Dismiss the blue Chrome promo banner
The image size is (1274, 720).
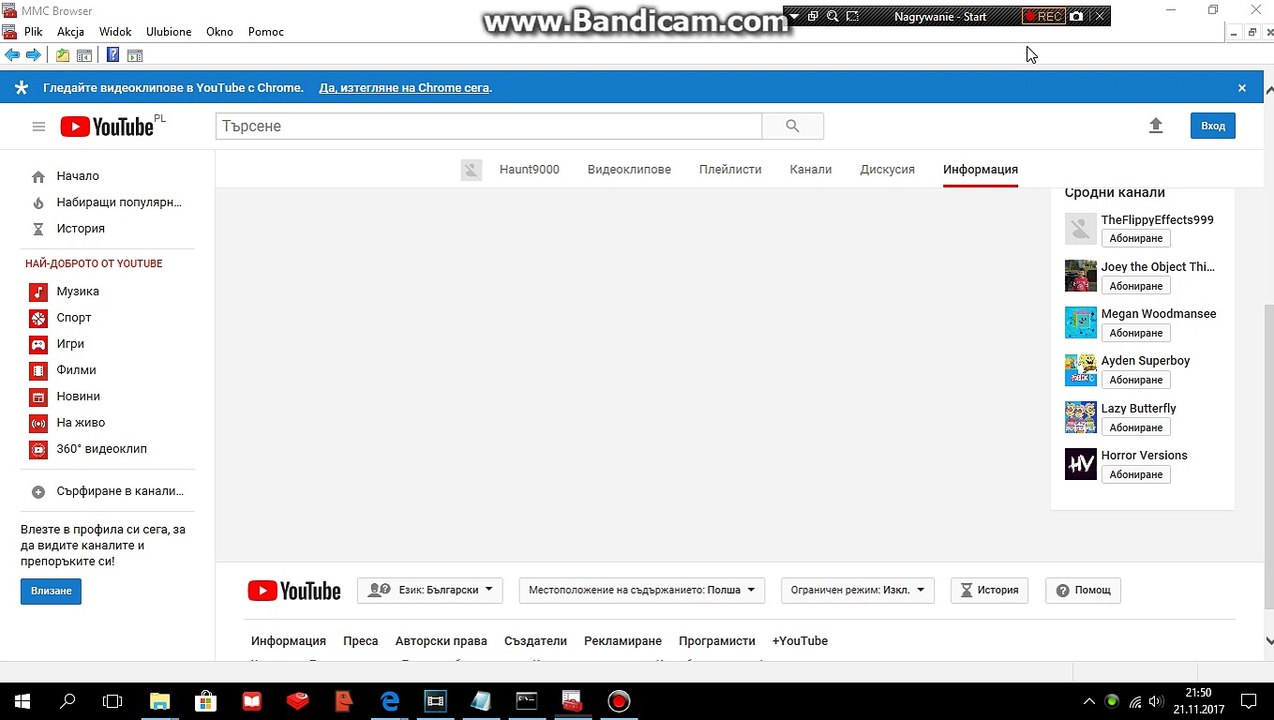point(1242,88)
